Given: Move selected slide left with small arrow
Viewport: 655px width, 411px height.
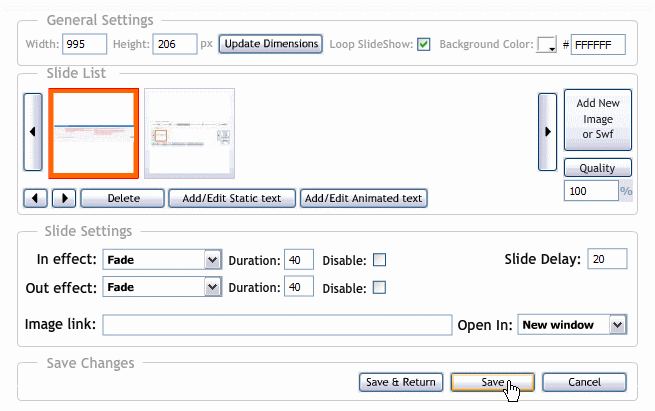Looking at the screenshot, I should pos(35,198).
